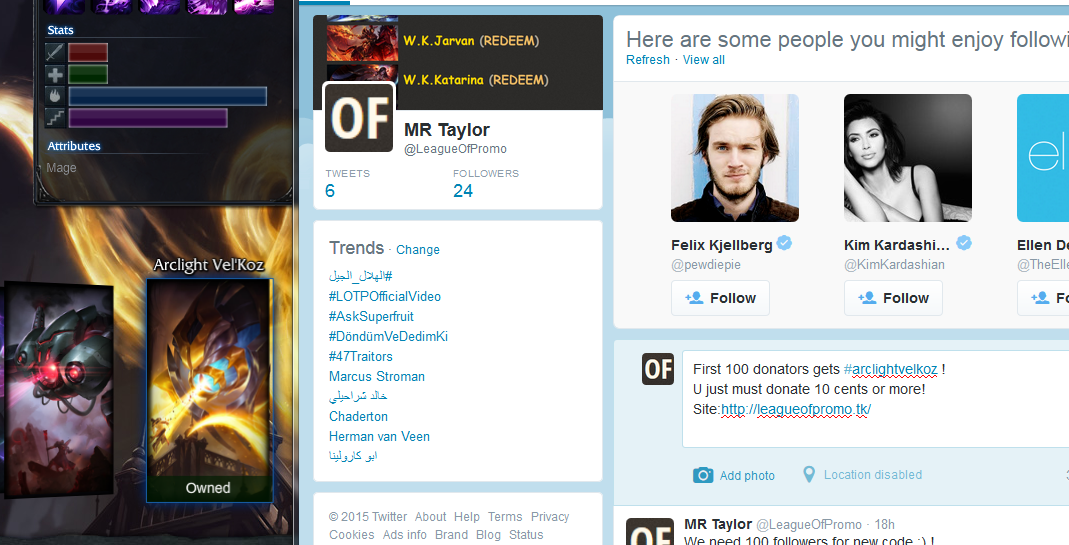
Task: Open the #DöndümVeDedimKi trend
Action: pyautogui.click(x=388, y=336)
